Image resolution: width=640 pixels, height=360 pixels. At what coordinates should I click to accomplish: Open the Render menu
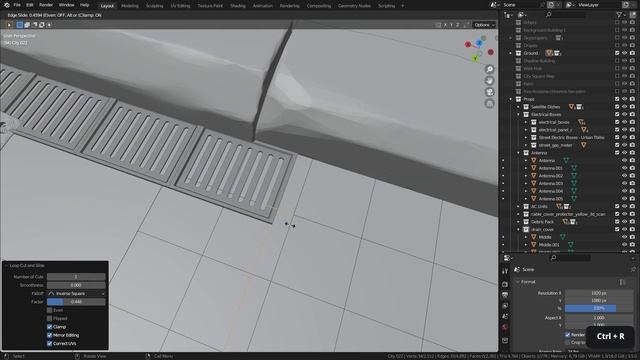[46, 5]
